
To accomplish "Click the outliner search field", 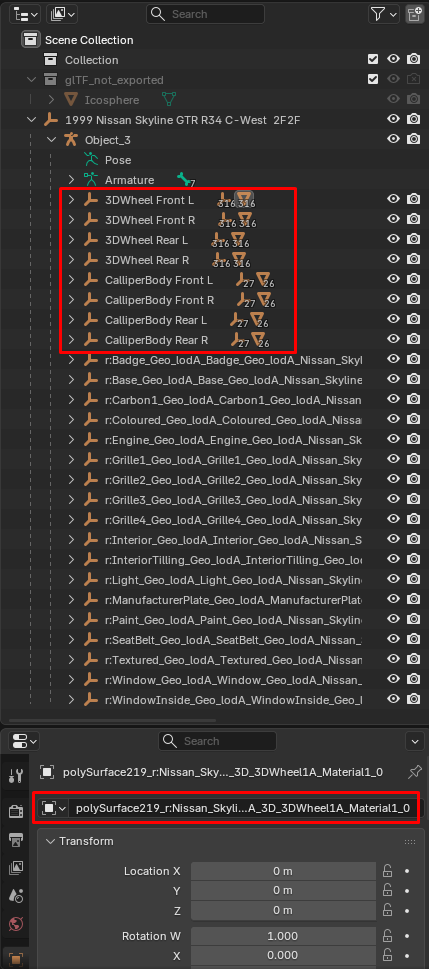I will coord(205,14).
